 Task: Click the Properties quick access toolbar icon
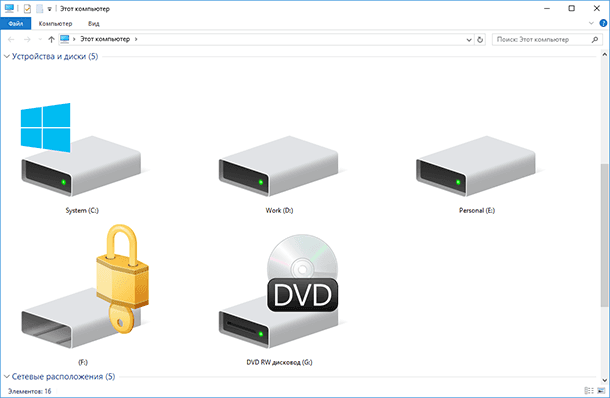pyautogui.click(x=27, y=9)
